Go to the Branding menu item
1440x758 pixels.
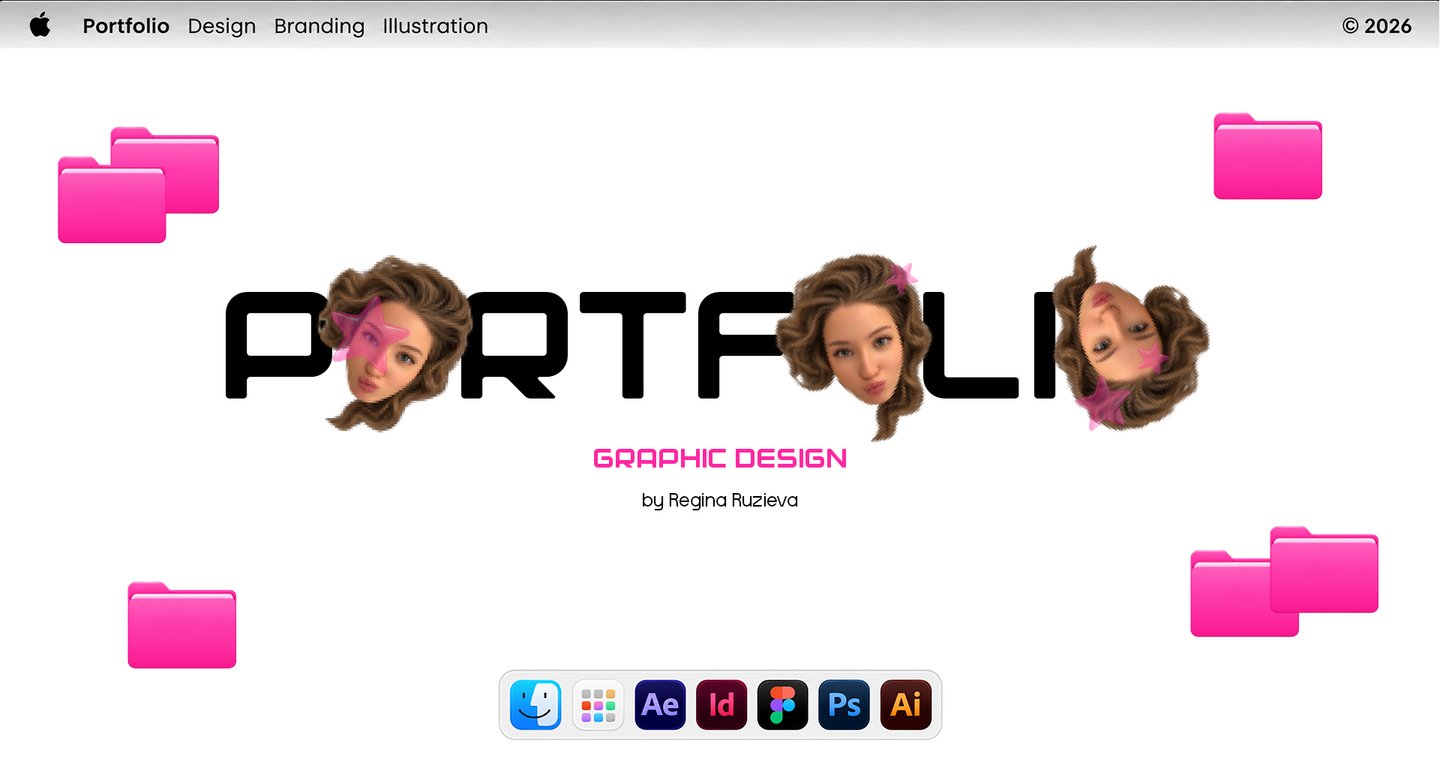(319, 26)
